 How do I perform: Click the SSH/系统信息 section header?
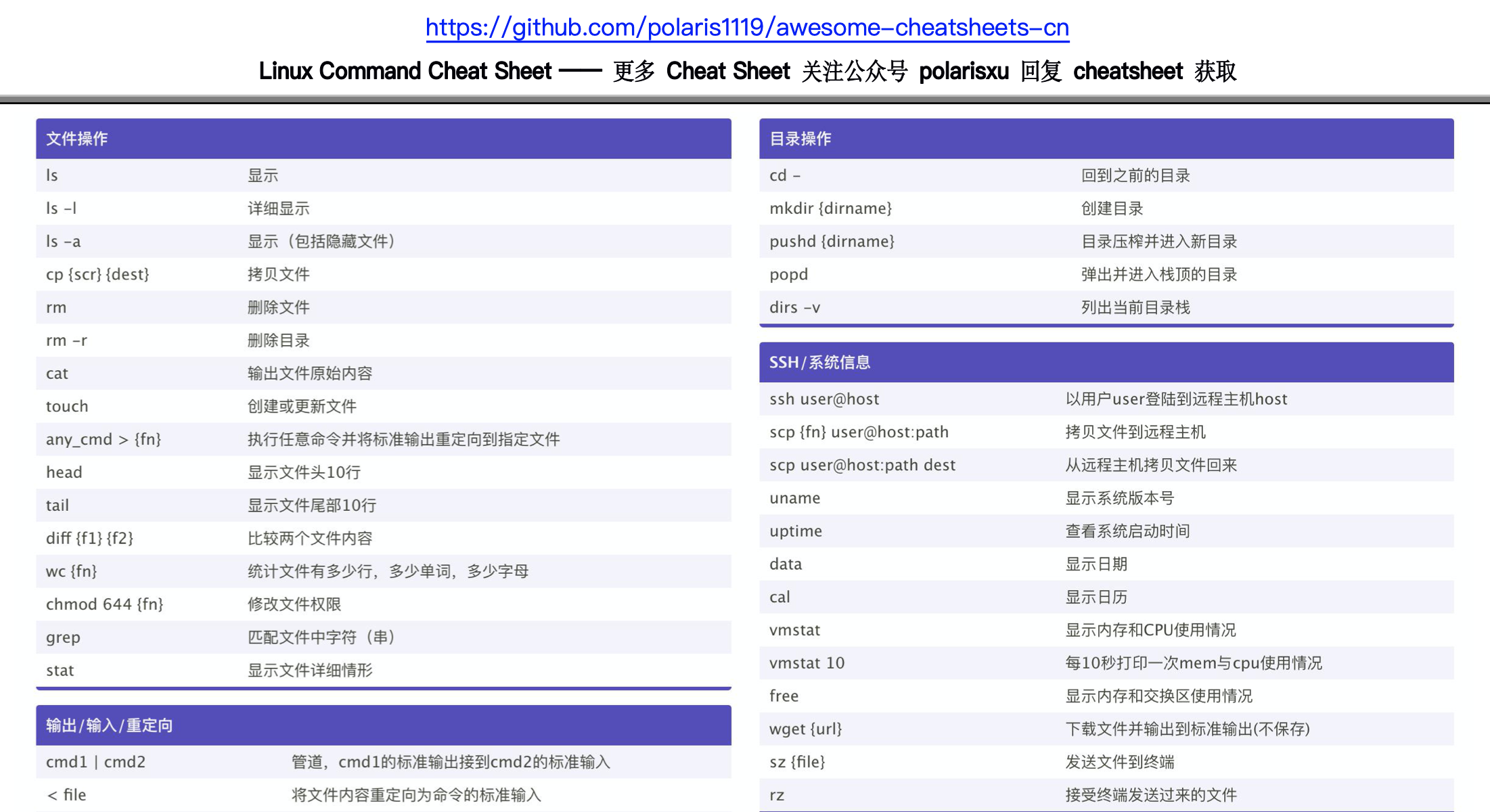point(819,362)
